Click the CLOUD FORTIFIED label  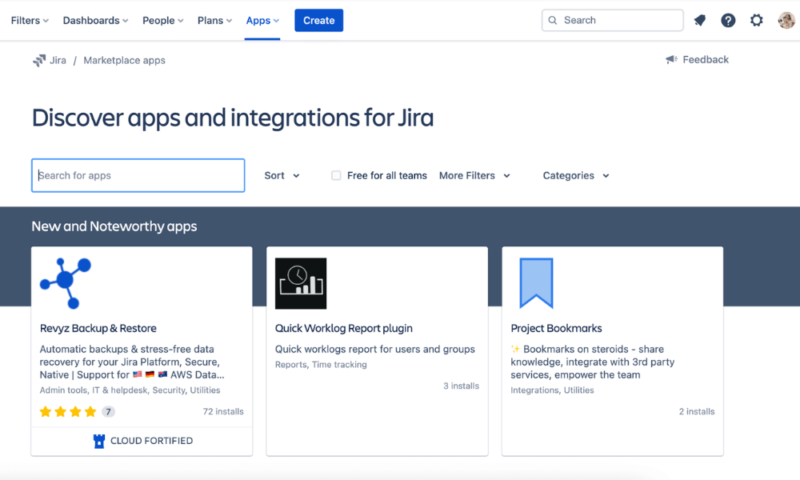152,441
